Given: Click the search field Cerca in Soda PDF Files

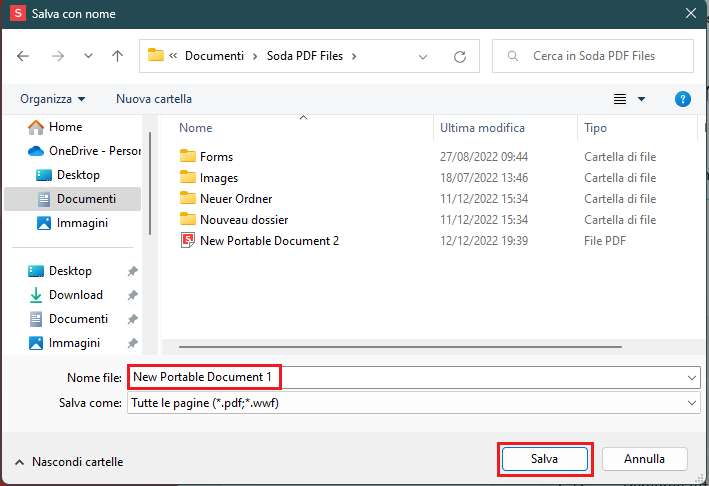Looking at the screenshot, I should (593, 56).
